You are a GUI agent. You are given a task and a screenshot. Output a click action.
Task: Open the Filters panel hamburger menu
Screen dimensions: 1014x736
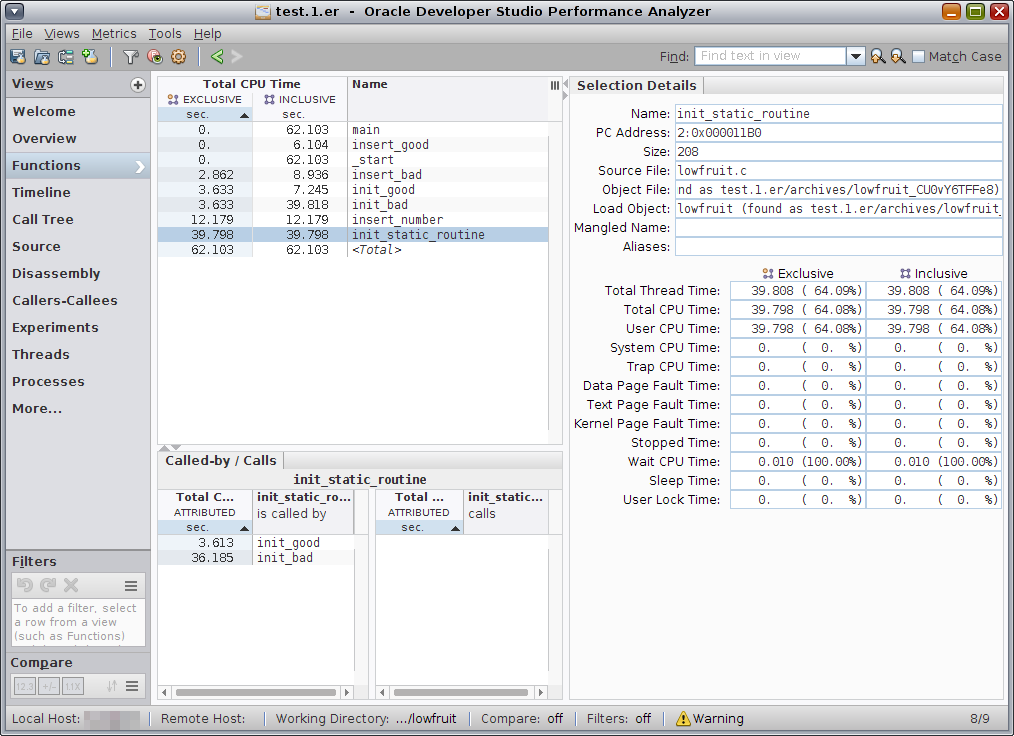coord(131,586)
